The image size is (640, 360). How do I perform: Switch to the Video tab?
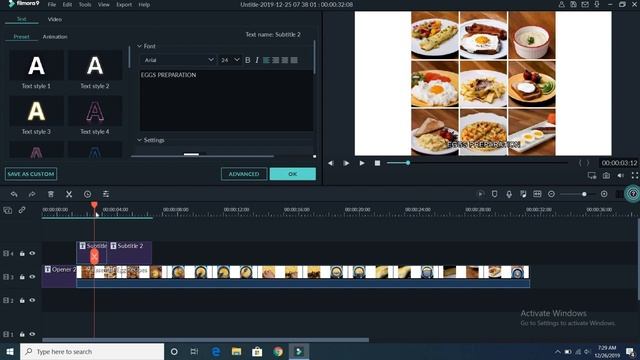click(55, 19)
